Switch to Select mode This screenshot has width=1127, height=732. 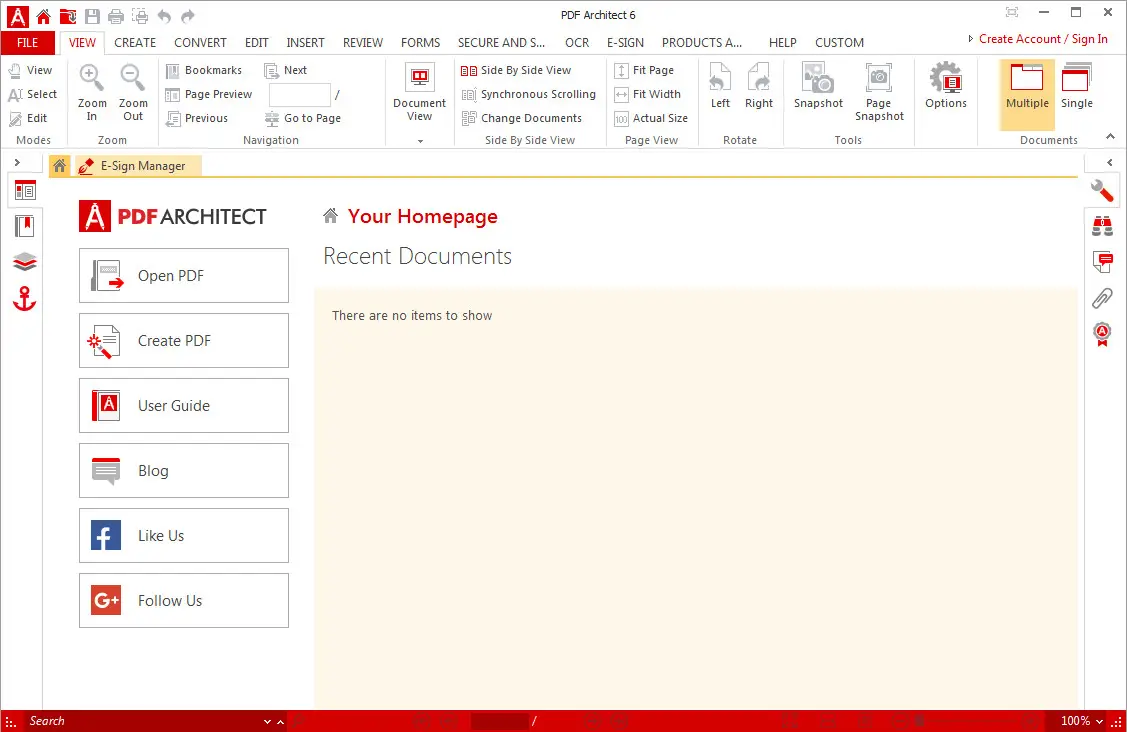pyautogui.click(x=32, y=94)
